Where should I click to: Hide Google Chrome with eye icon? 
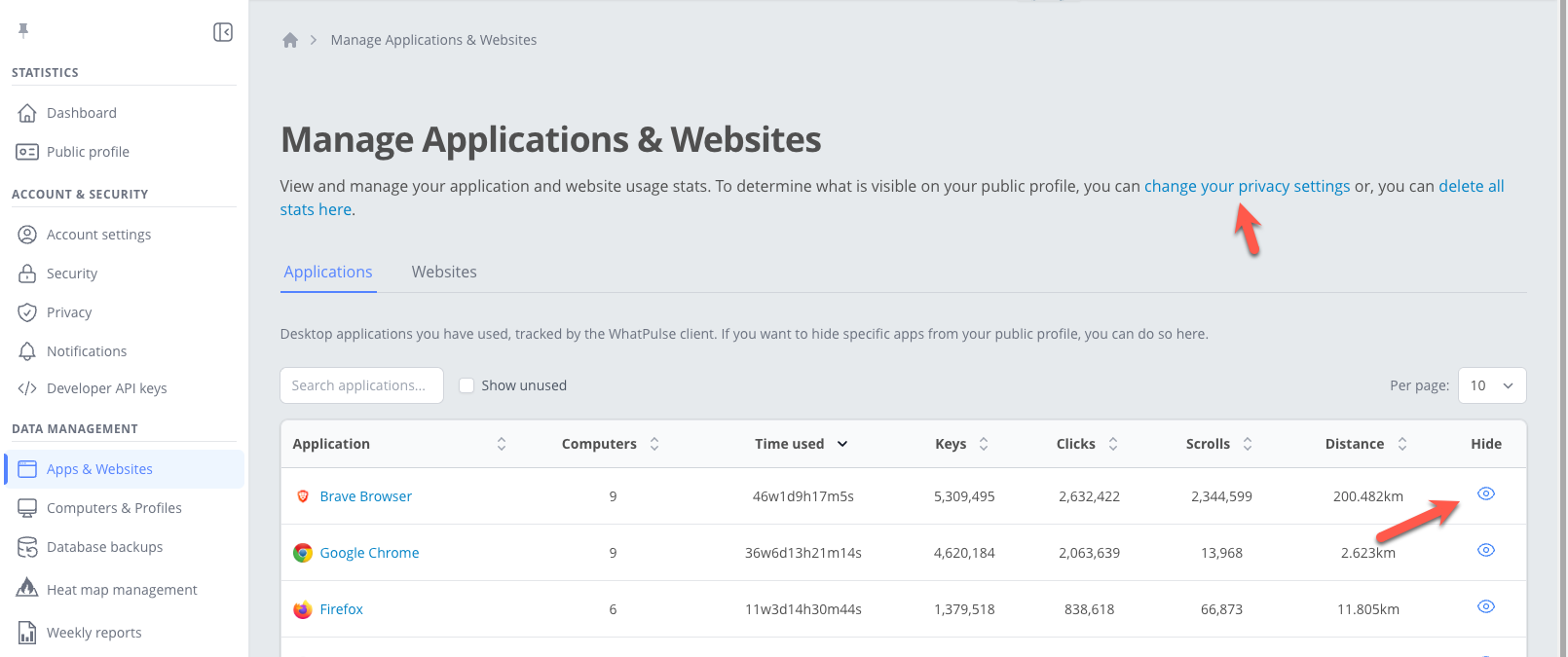[1486, 550]
